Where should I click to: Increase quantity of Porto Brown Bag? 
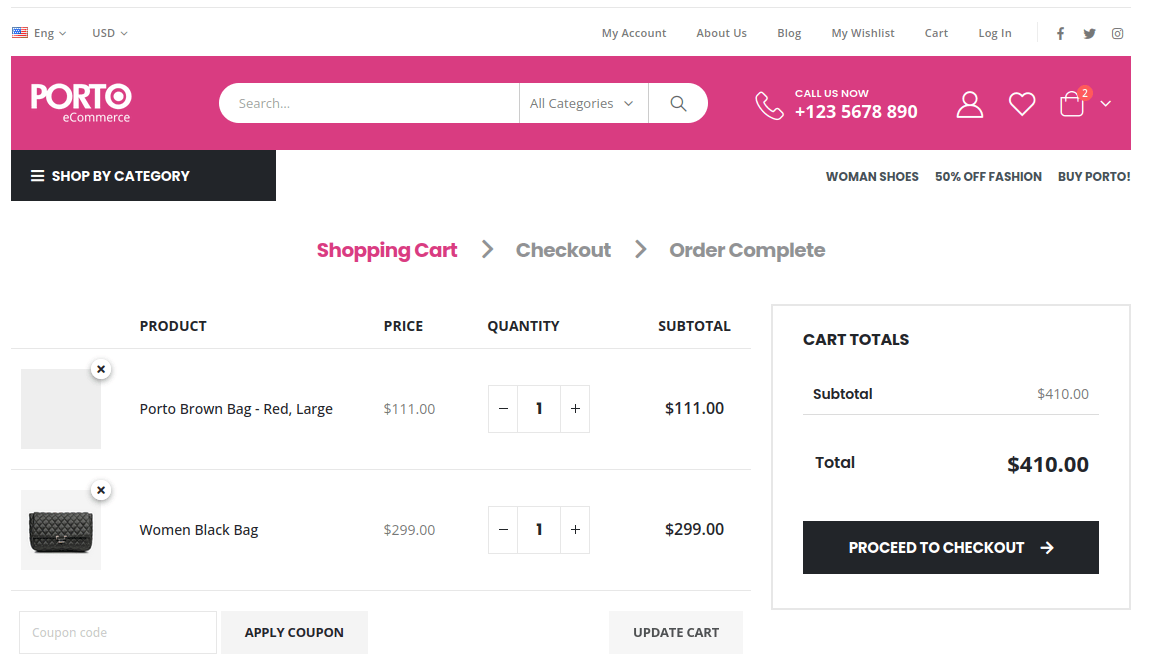click(x=575, y=408)
